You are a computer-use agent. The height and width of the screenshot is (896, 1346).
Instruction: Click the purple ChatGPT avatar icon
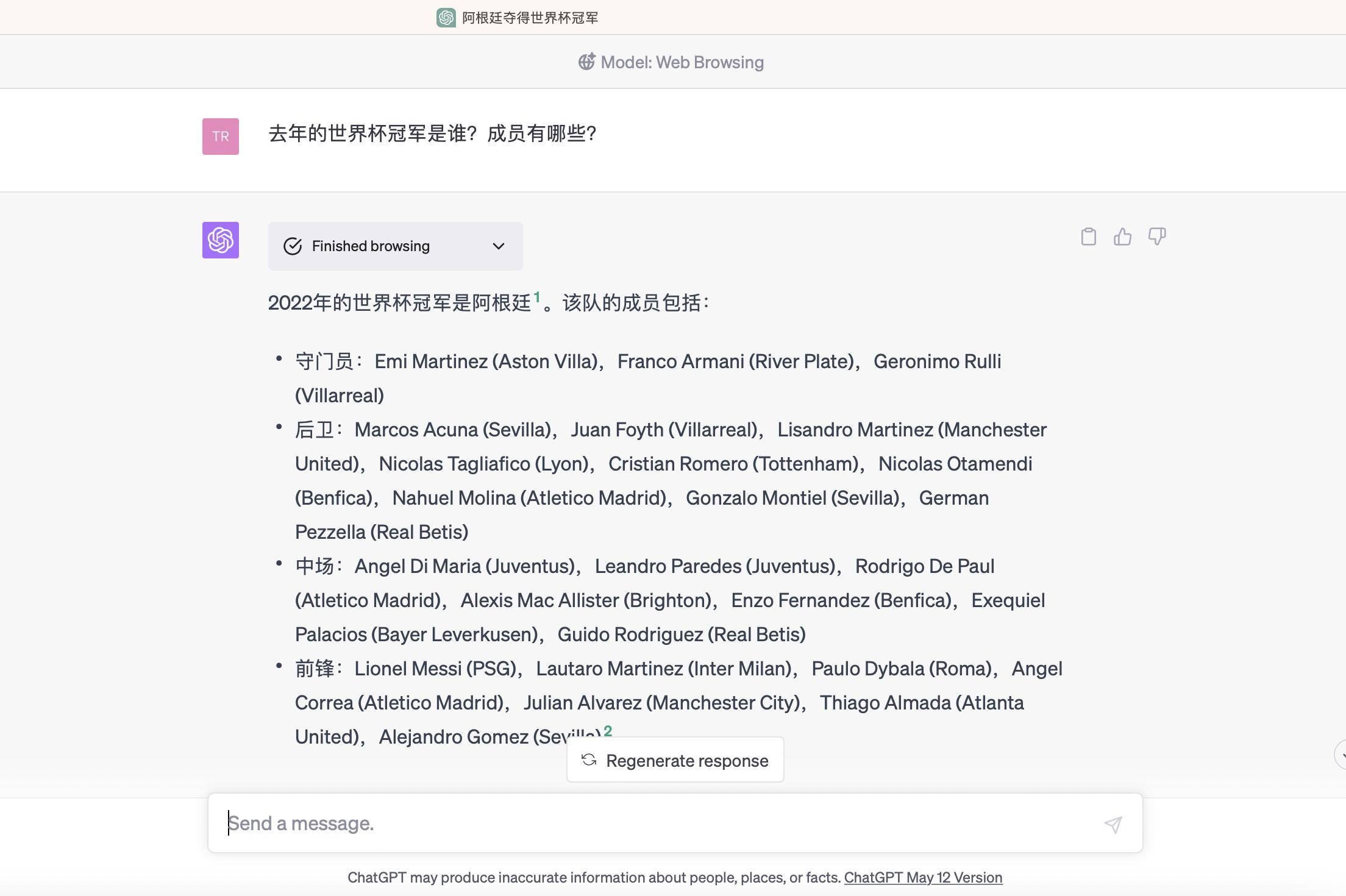tap(221, 240)
